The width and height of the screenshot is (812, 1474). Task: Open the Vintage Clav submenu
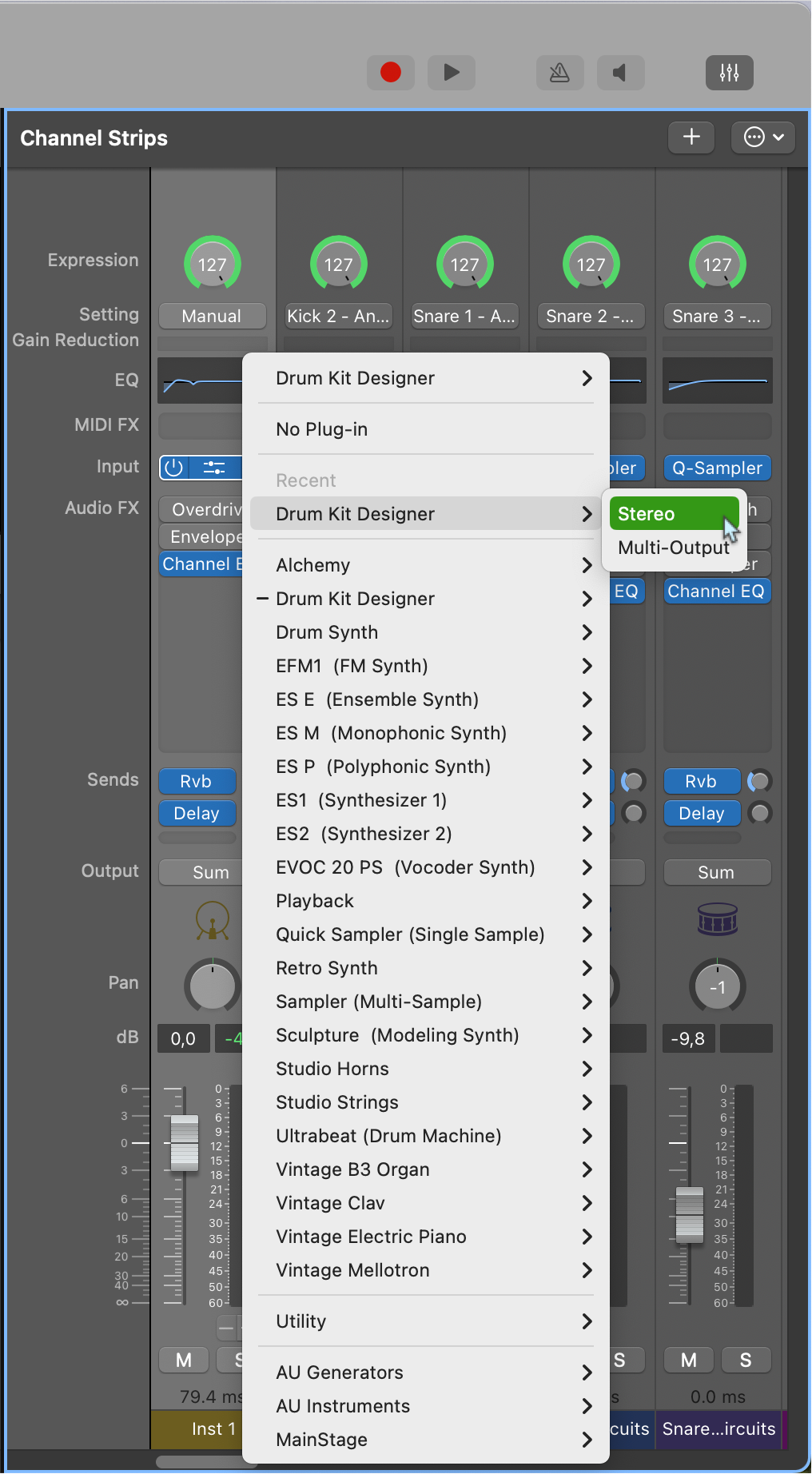tap(426, 1203)
